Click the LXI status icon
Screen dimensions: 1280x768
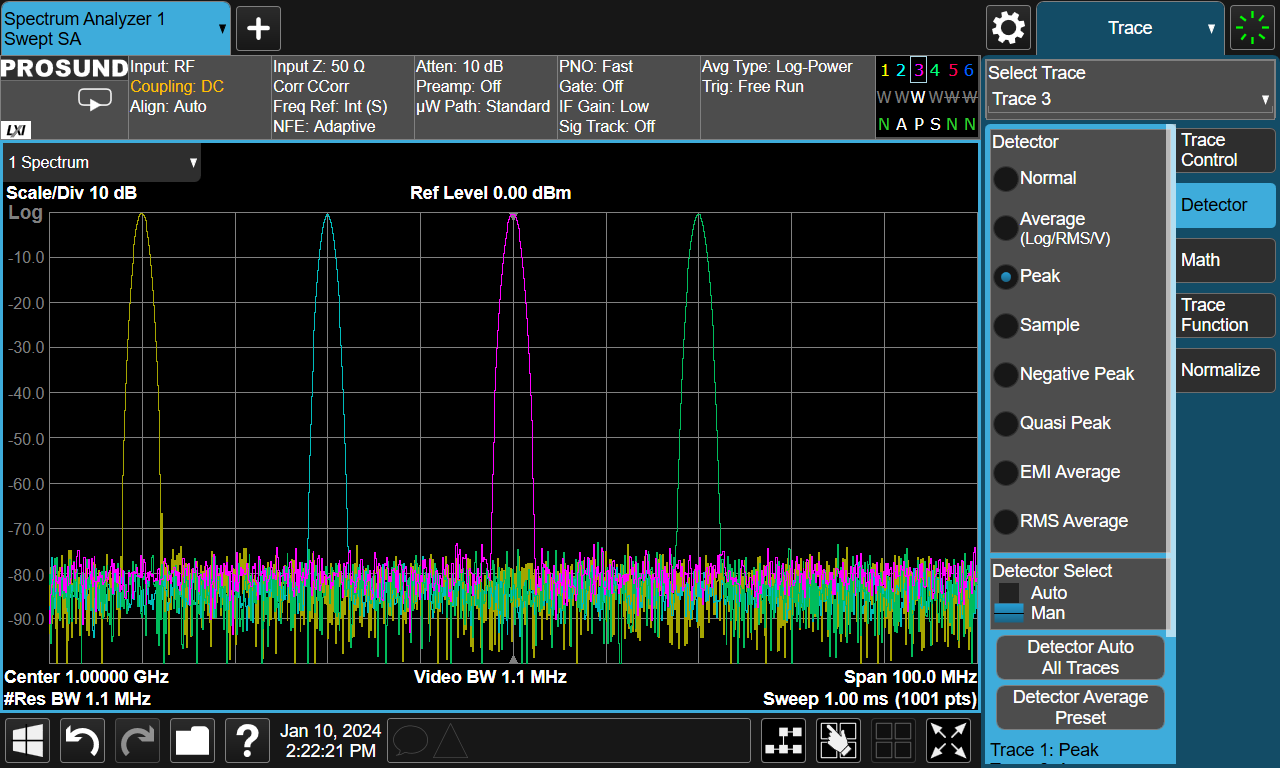[17, 130]
